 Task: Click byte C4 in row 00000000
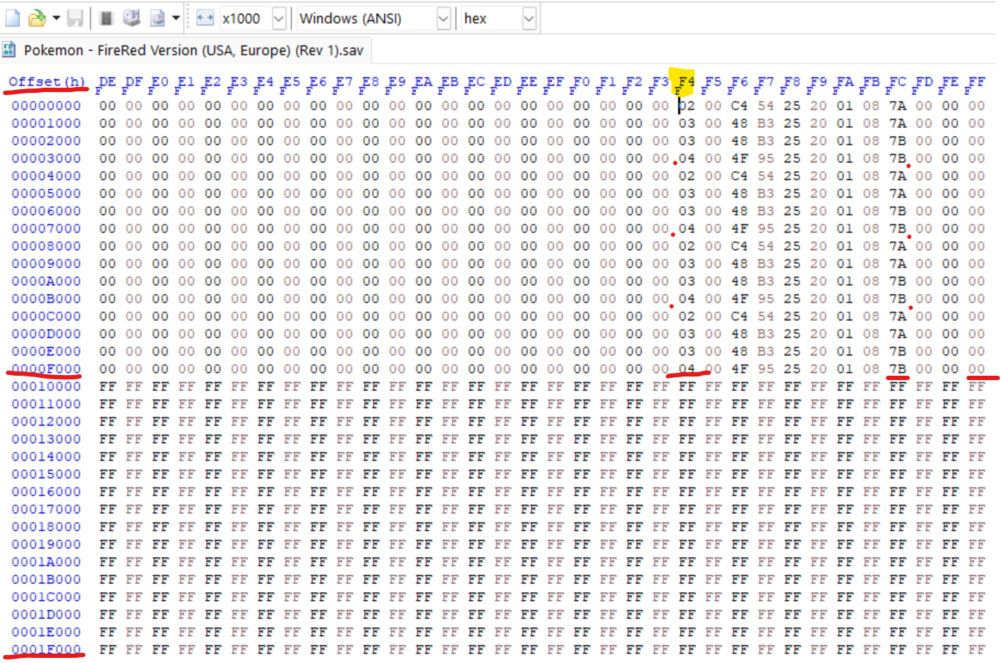[x=739, y=105]
